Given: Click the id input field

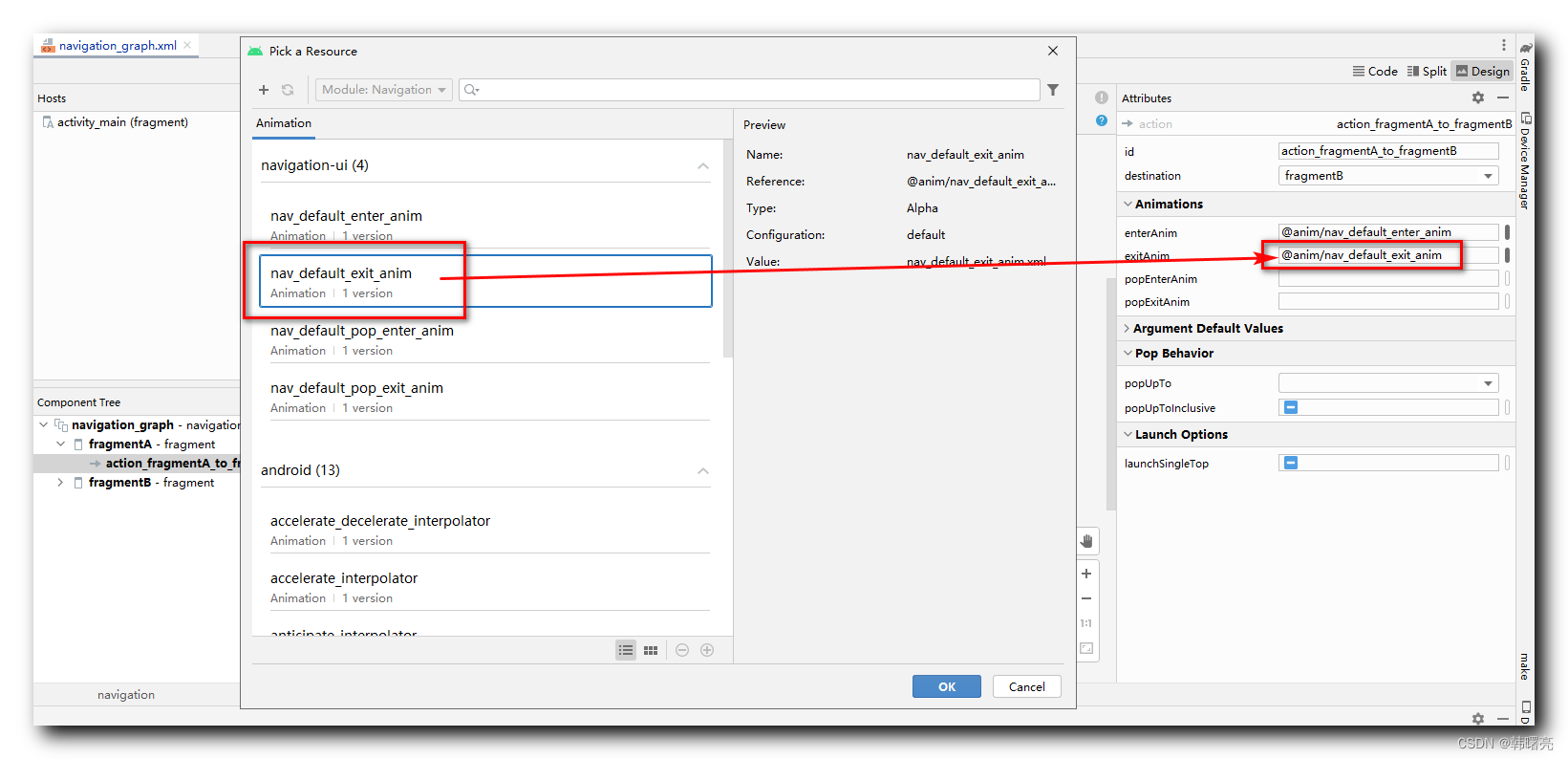Looking at the screenshot, I should 1388,151.
